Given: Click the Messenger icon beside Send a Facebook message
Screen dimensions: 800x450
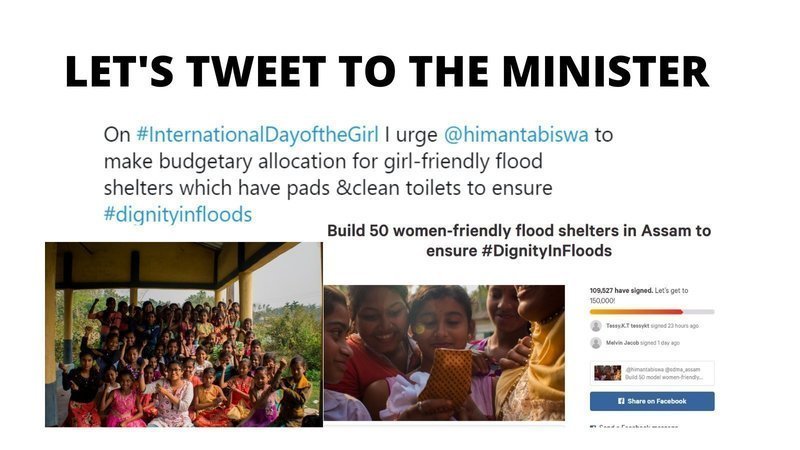Looking at the screenshot, I should coord(594,427).
